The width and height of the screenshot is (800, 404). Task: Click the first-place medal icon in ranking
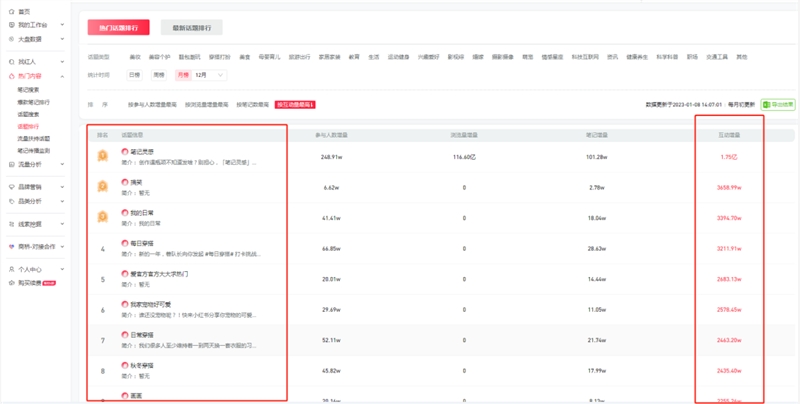coord(102,156)
